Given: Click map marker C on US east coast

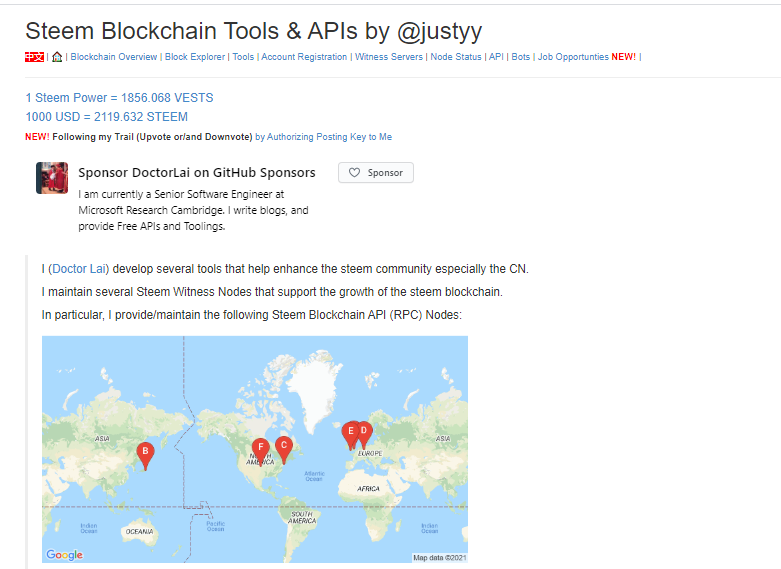Looking at the screenshot, I should click(x=284, y=447).
